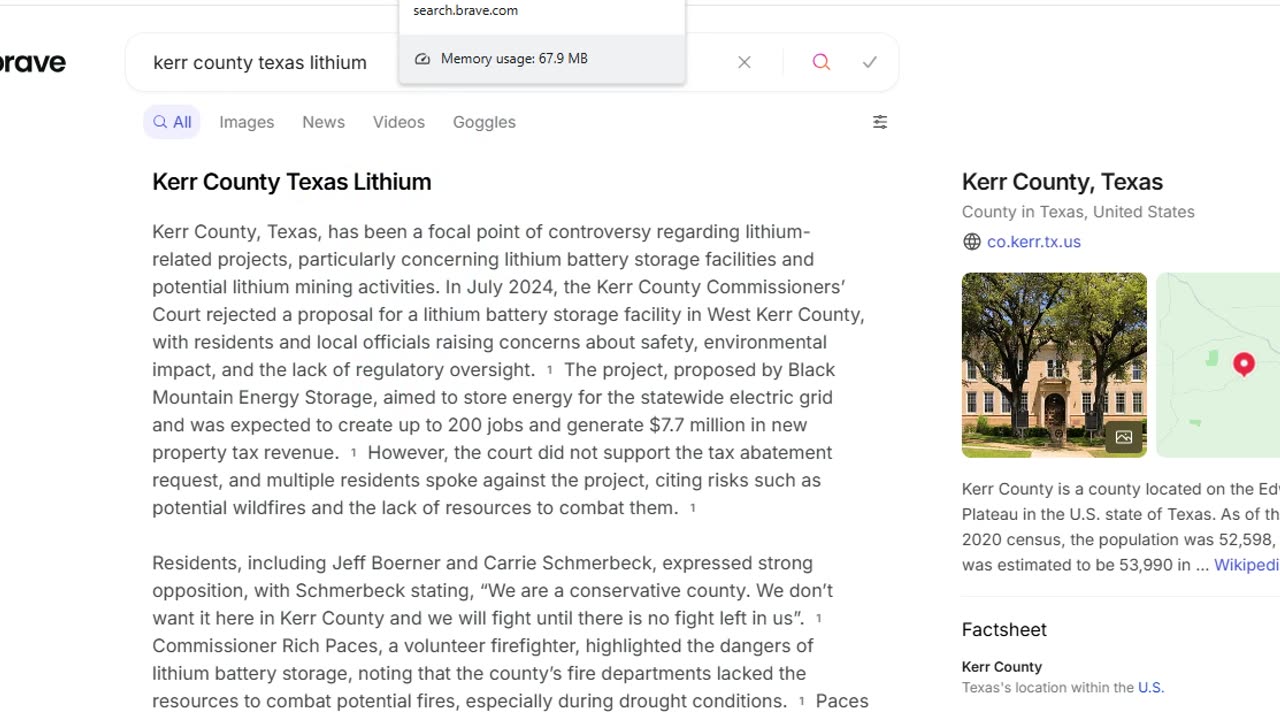
Task: Click the checkmark icon in search bar
Action: tap(870, 62)
